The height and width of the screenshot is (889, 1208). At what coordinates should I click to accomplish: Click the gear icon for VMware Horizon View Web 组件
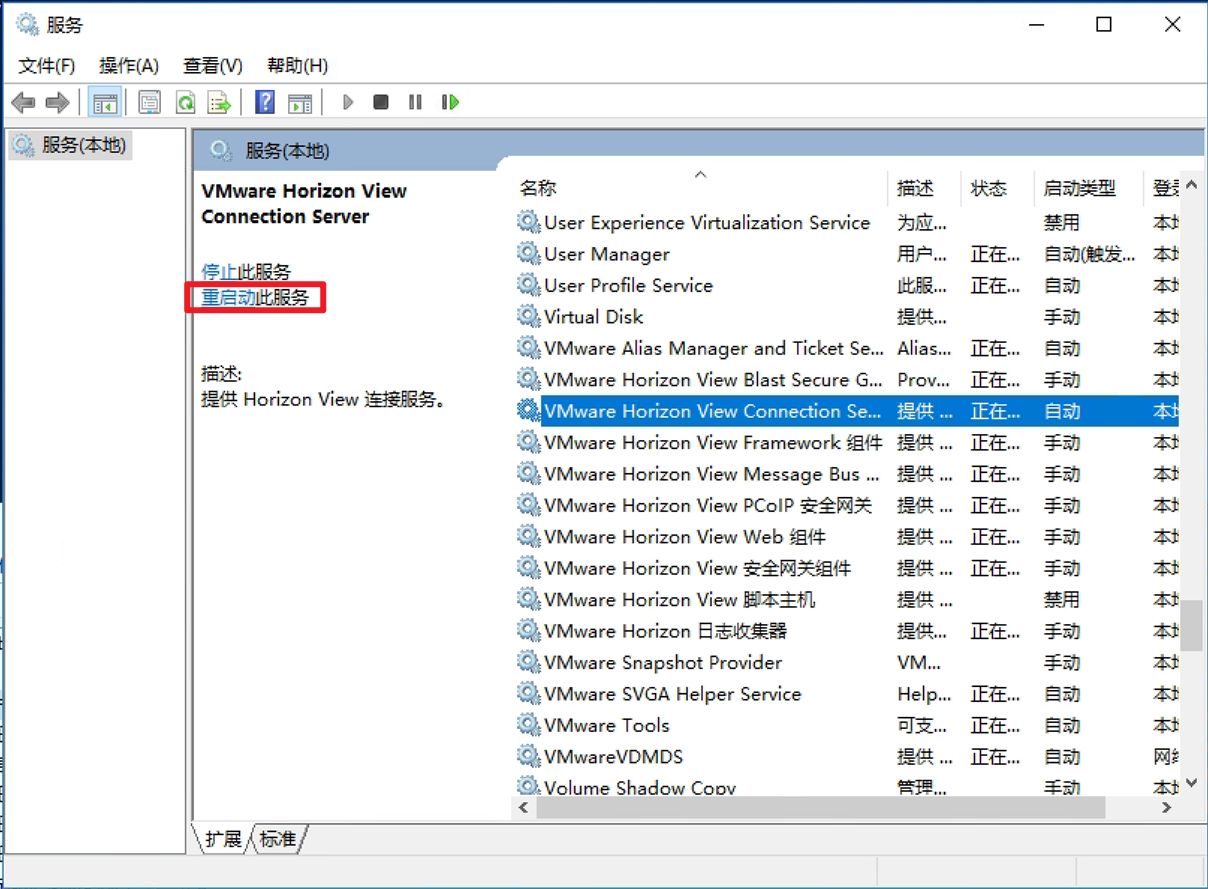(529, 537)
